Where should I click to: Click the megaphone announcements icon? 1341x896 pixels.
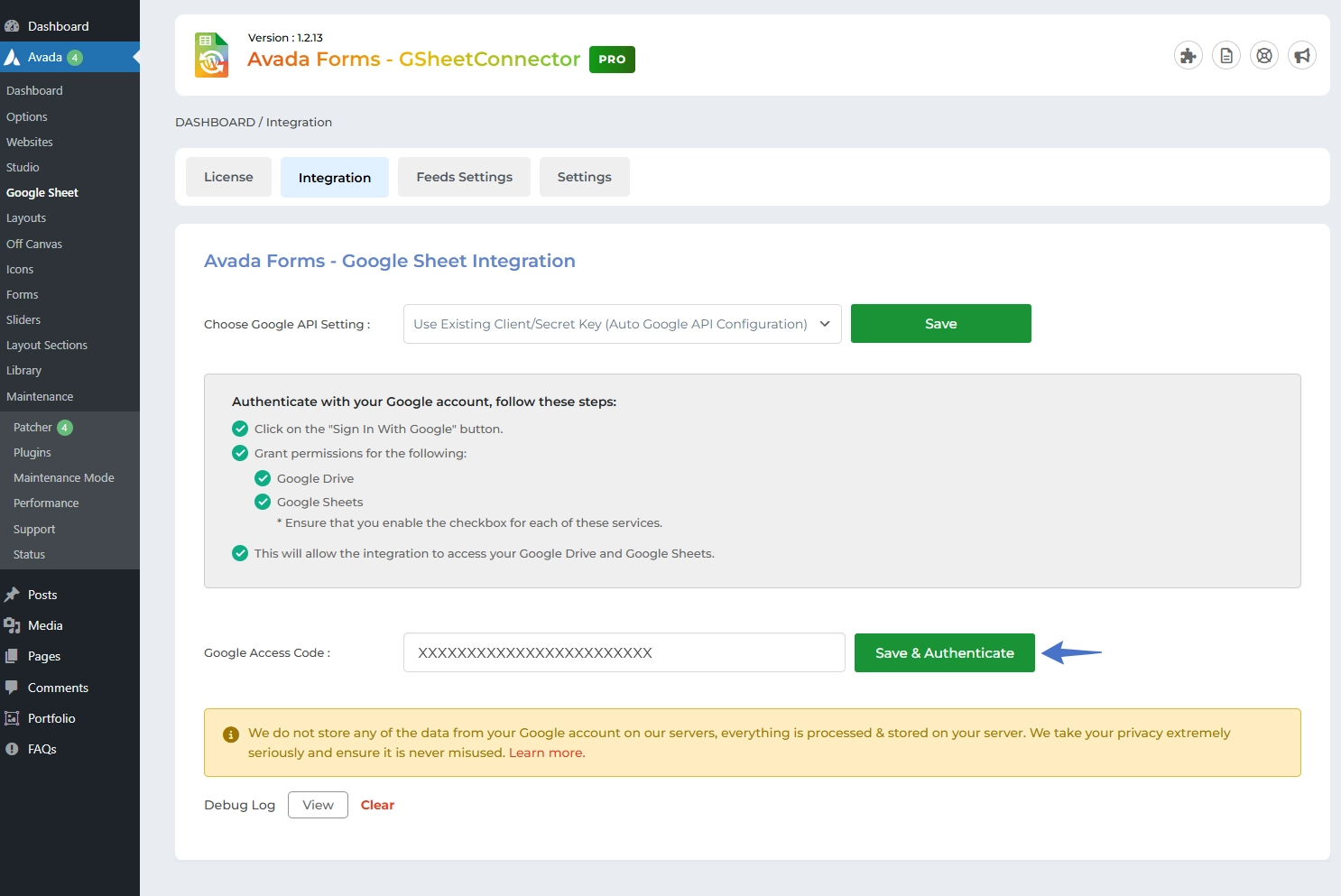tap(1301, 56)
